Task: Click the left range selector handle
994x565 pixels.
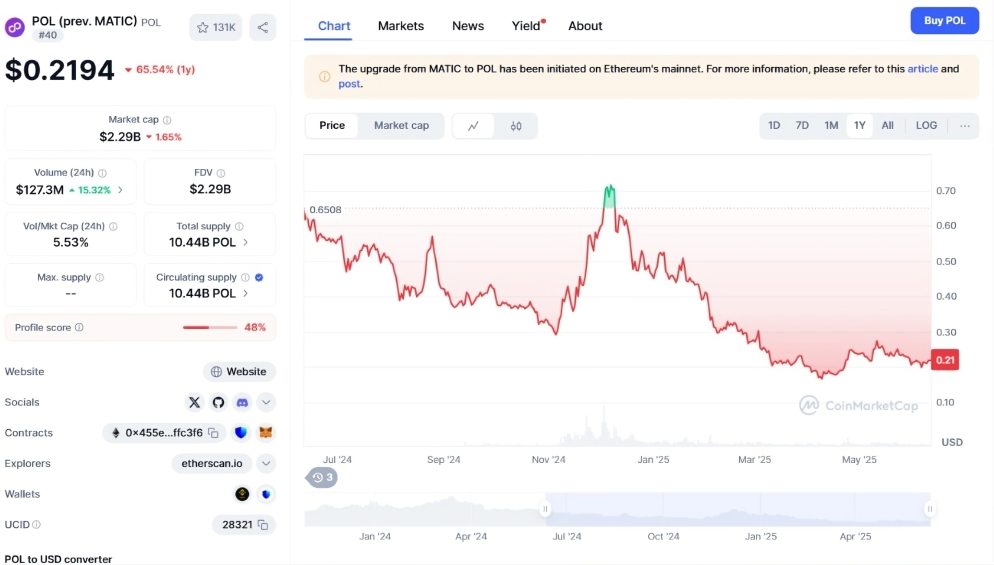Action: click(x=545, y=509)
